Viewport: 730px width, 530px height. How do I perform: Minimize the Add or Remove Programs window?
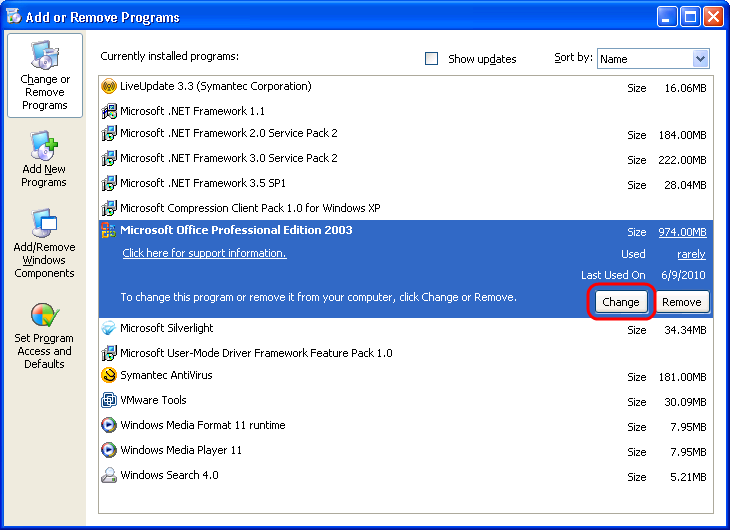(x=667, y=17)
